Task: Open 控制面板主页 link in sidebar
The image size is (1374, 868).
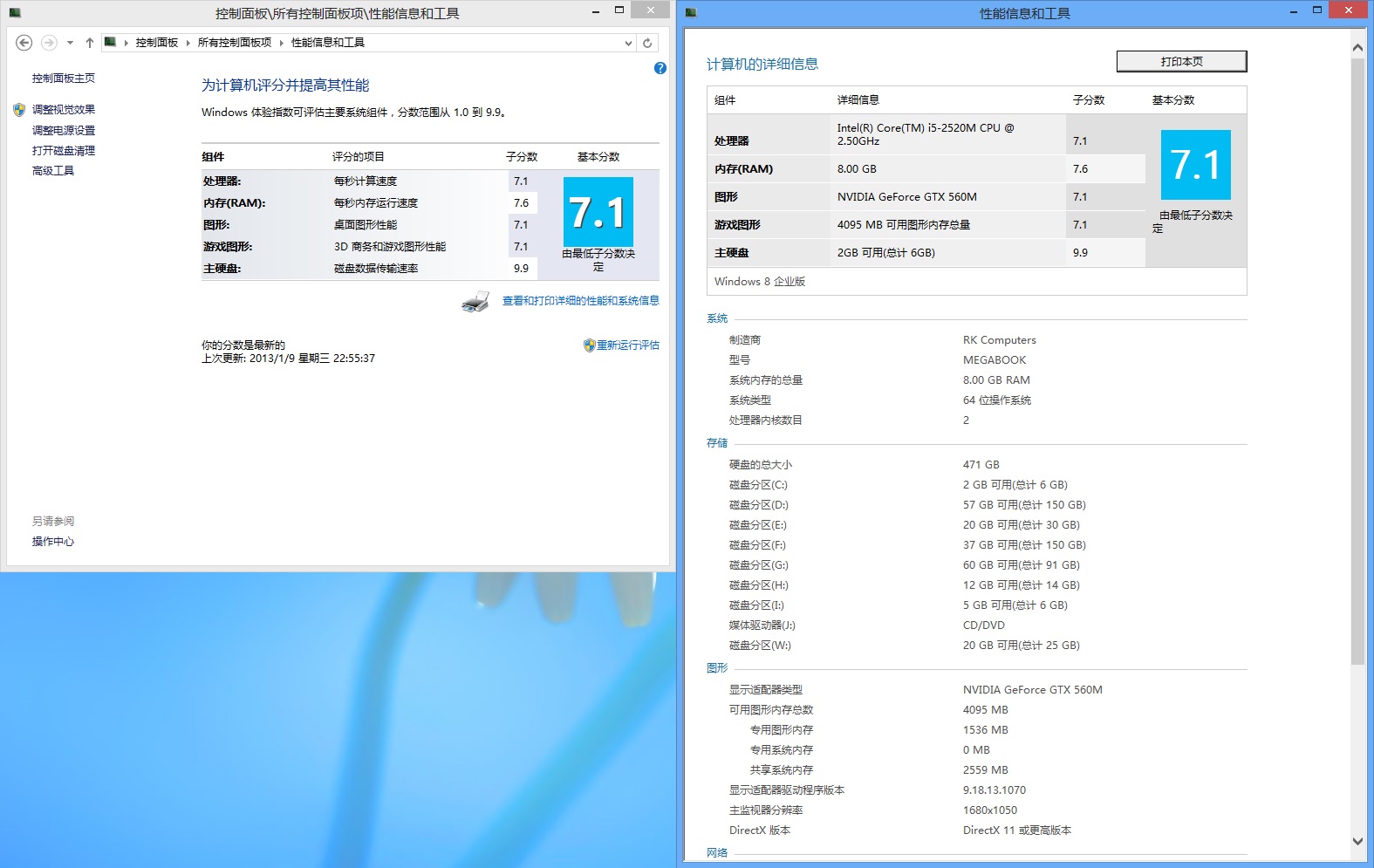Action: pyautogui.click(x=64, y=79)
